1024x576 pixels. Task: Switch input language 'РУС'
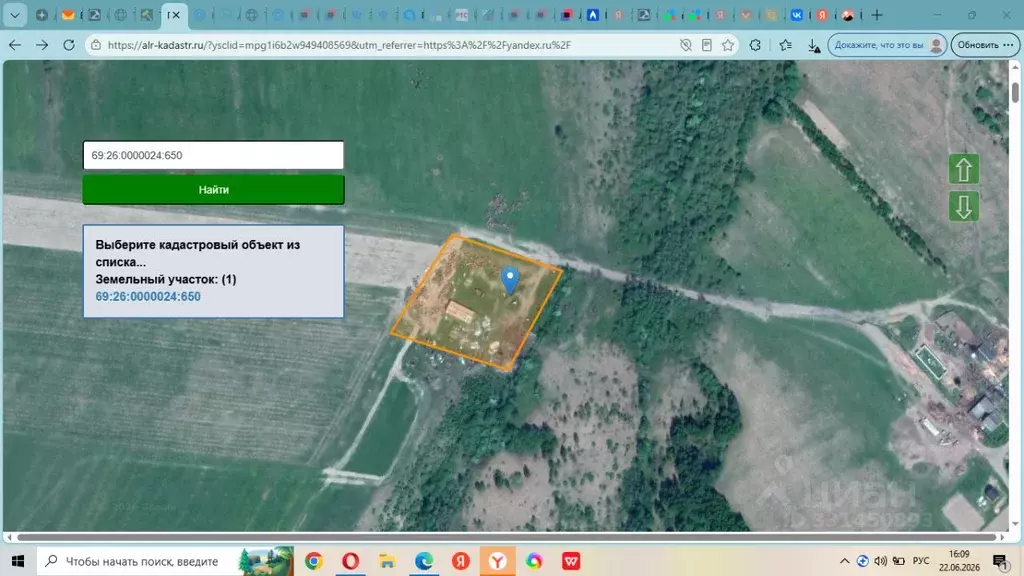pos(921,561)
